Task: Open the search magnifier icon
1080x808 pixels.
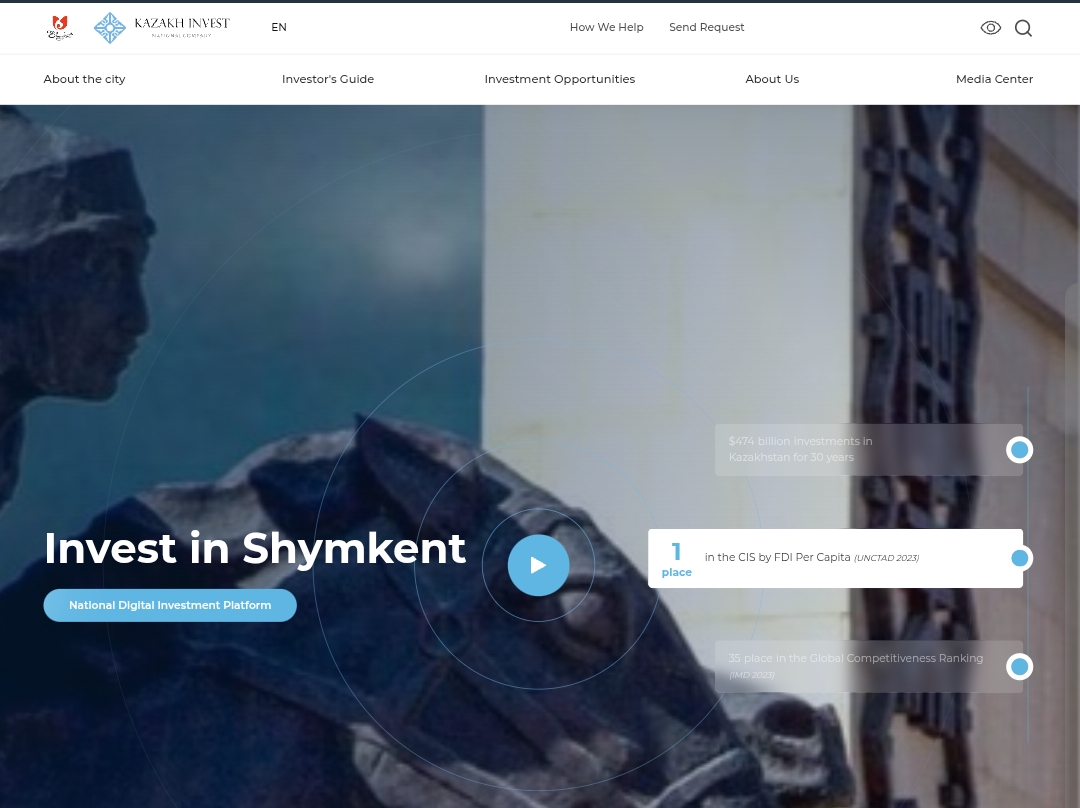Action: [x=1024, y=28]
